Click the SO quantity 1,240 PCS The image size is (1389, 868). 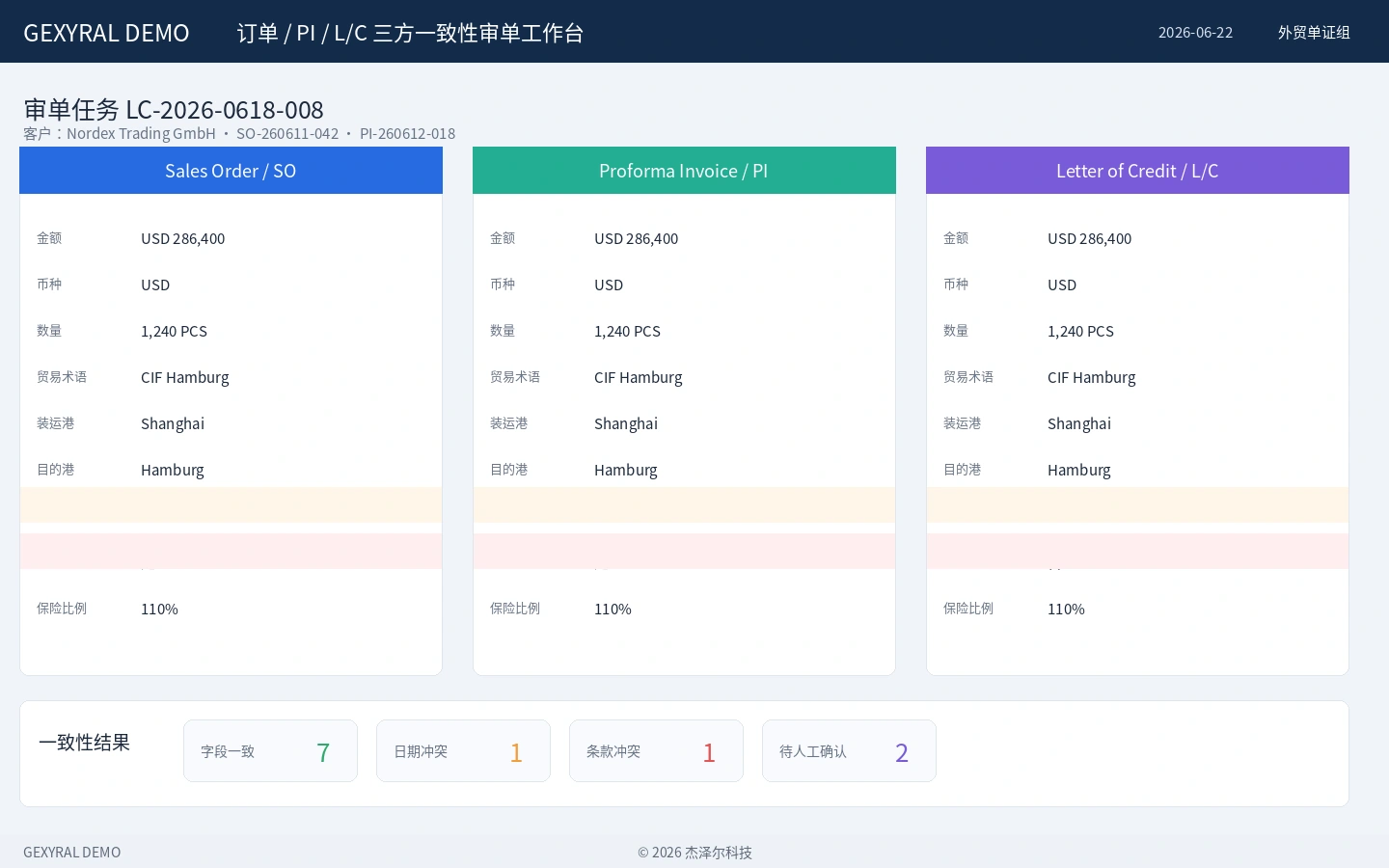click(174, 331)
